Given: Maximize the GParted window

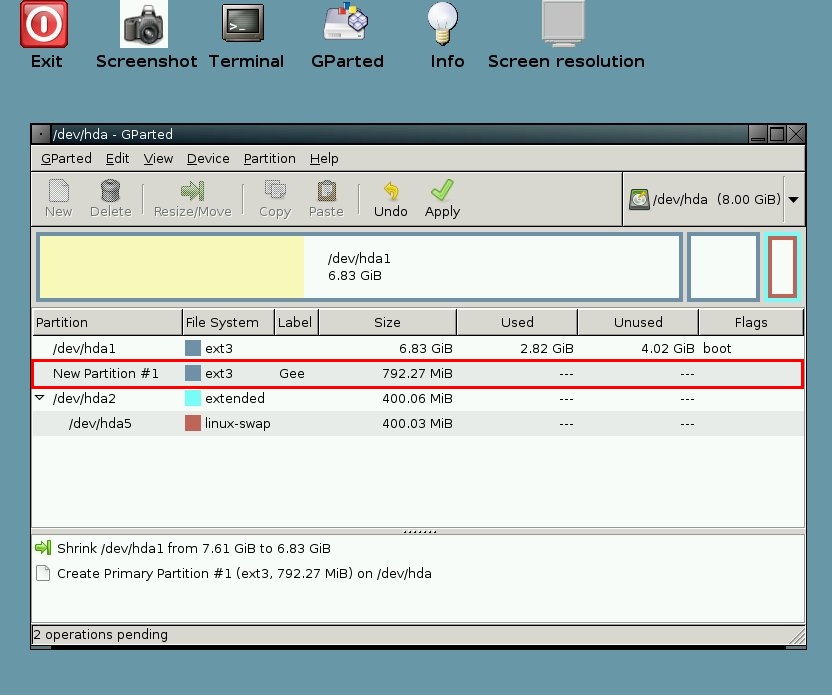Looking at the screenshot, I should click(777, 134).
